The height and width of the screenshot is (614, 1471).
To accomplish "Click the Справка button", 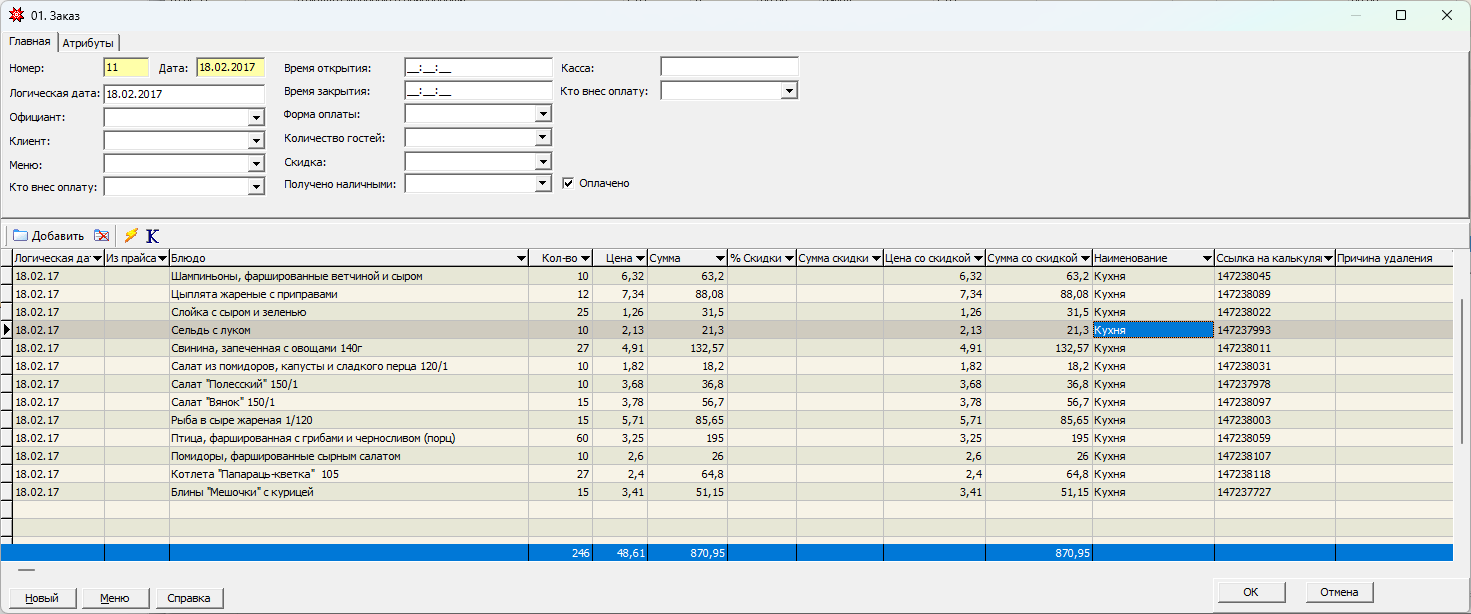I will (189, 598).
